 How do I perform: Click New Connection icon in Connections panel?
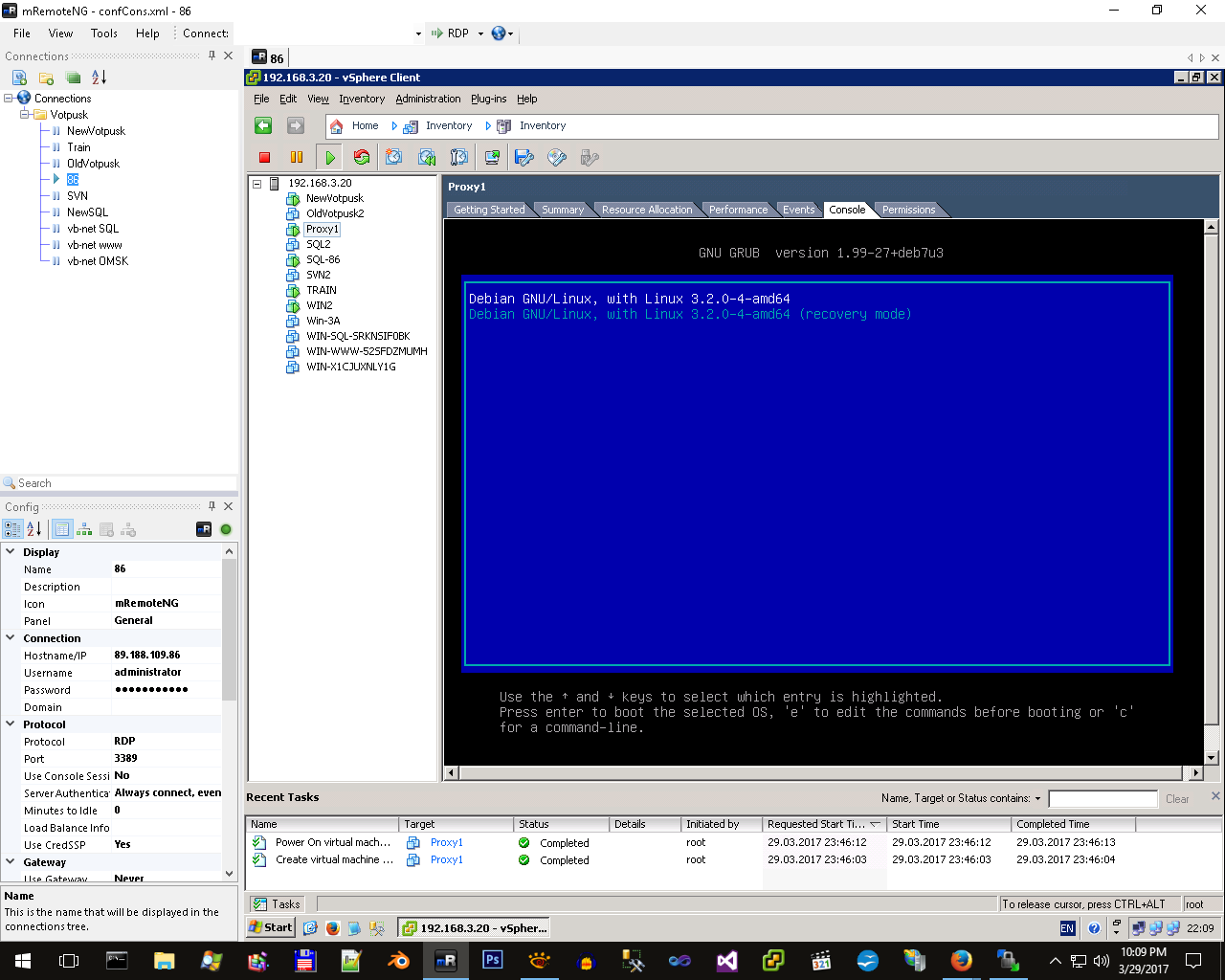[19, 78]
